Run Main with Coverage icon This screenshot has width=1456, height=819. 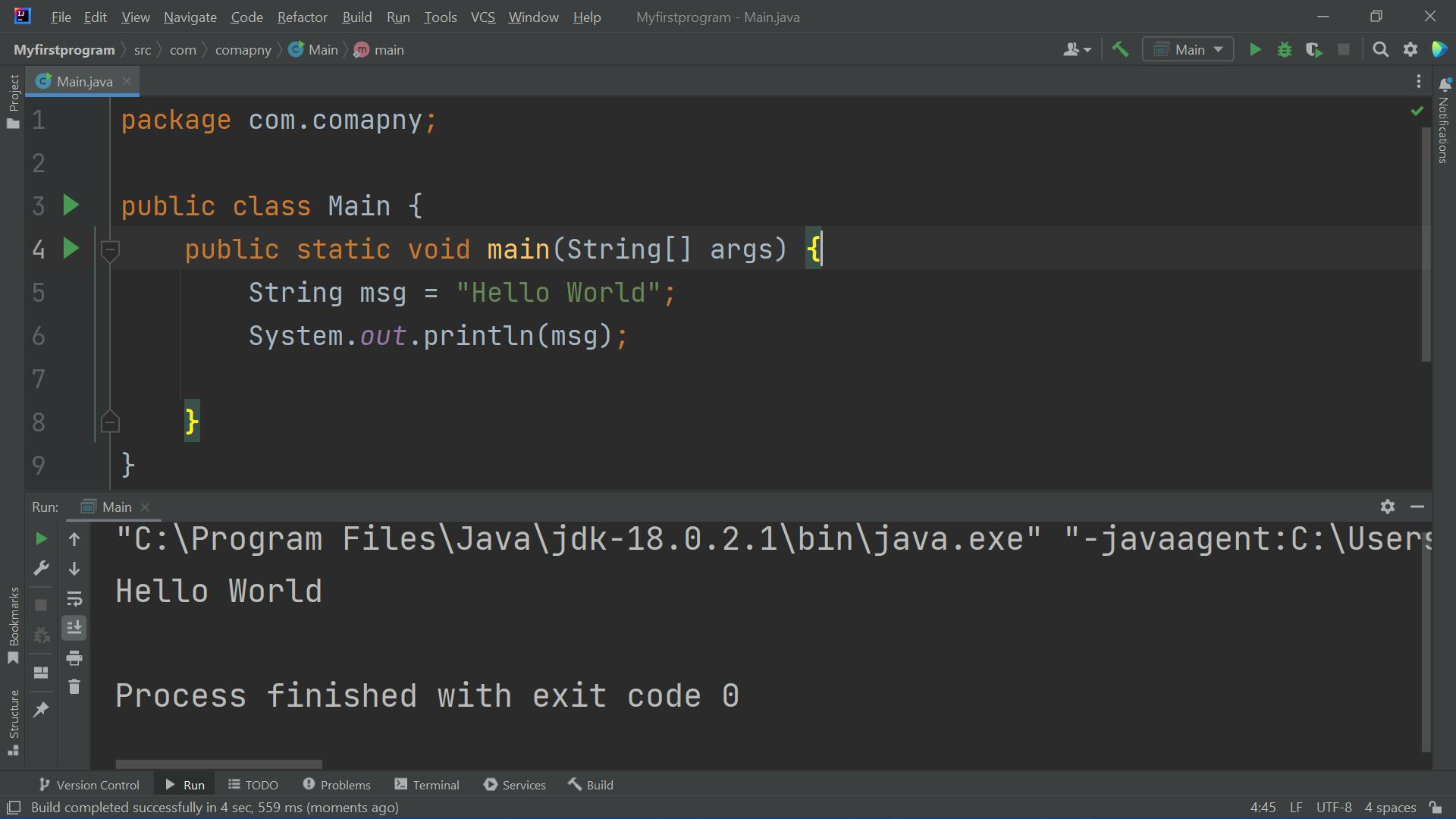point(1314,49)
